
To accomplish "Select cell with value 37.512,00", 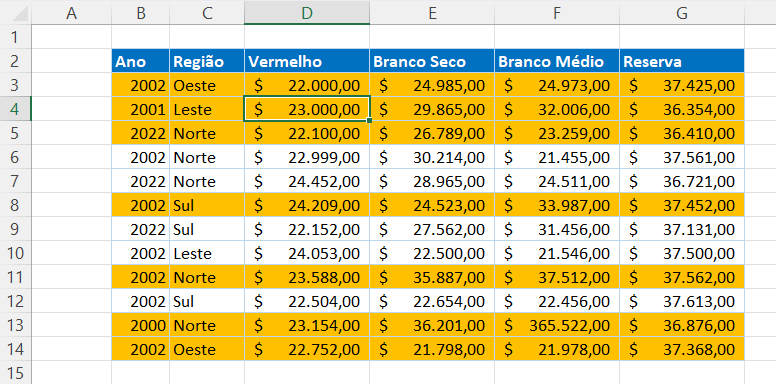I will (557, 277).
